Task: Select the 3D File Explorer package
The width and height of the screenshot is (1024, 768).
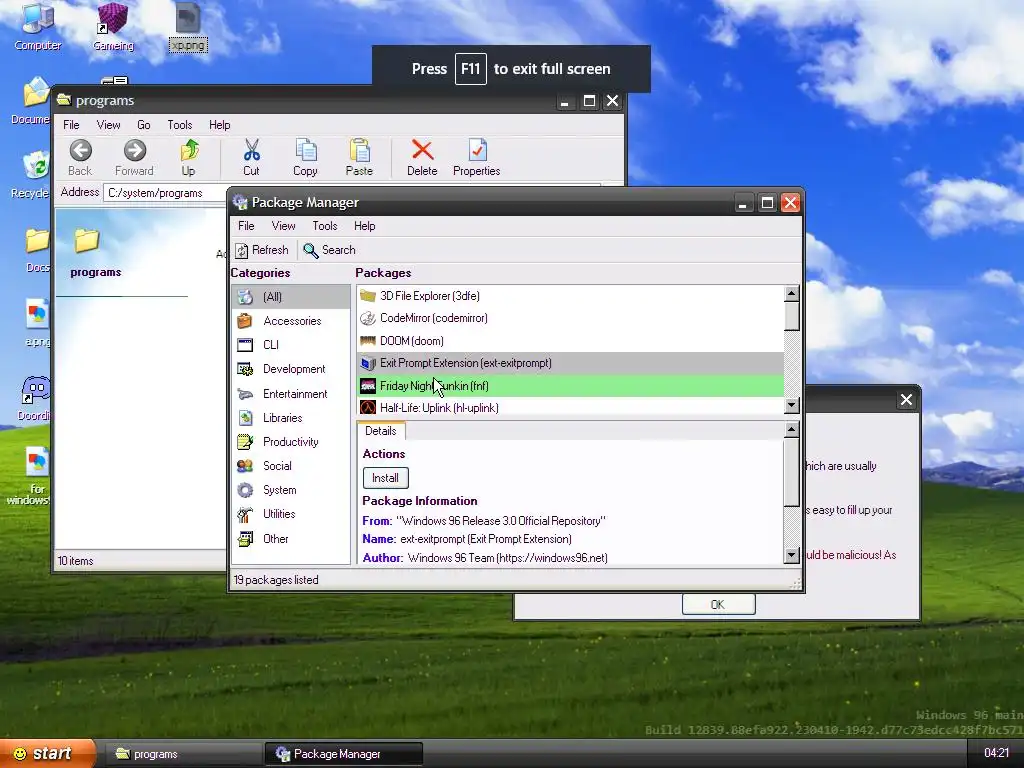Action: point(570,296)
